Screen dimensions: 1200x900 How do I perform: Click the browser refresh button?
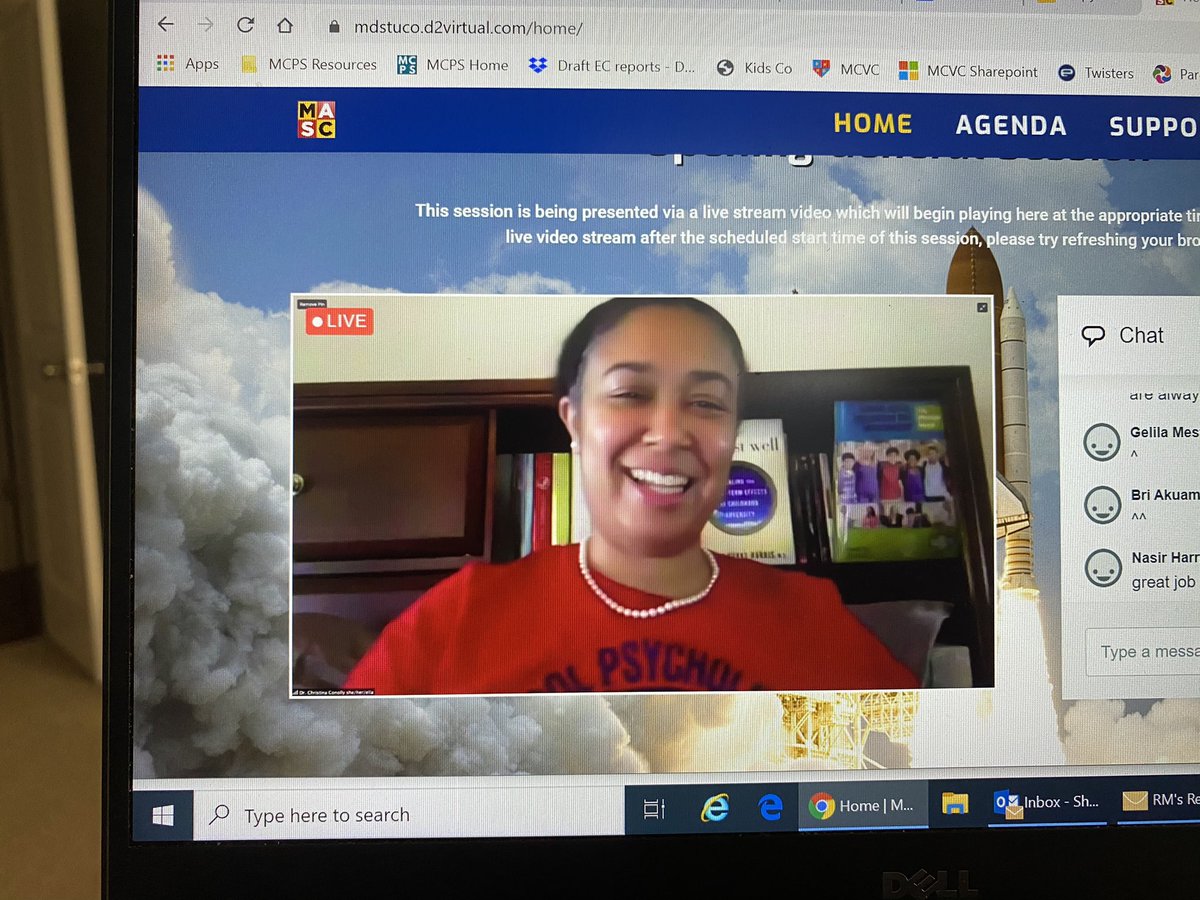tap(244, 25)
